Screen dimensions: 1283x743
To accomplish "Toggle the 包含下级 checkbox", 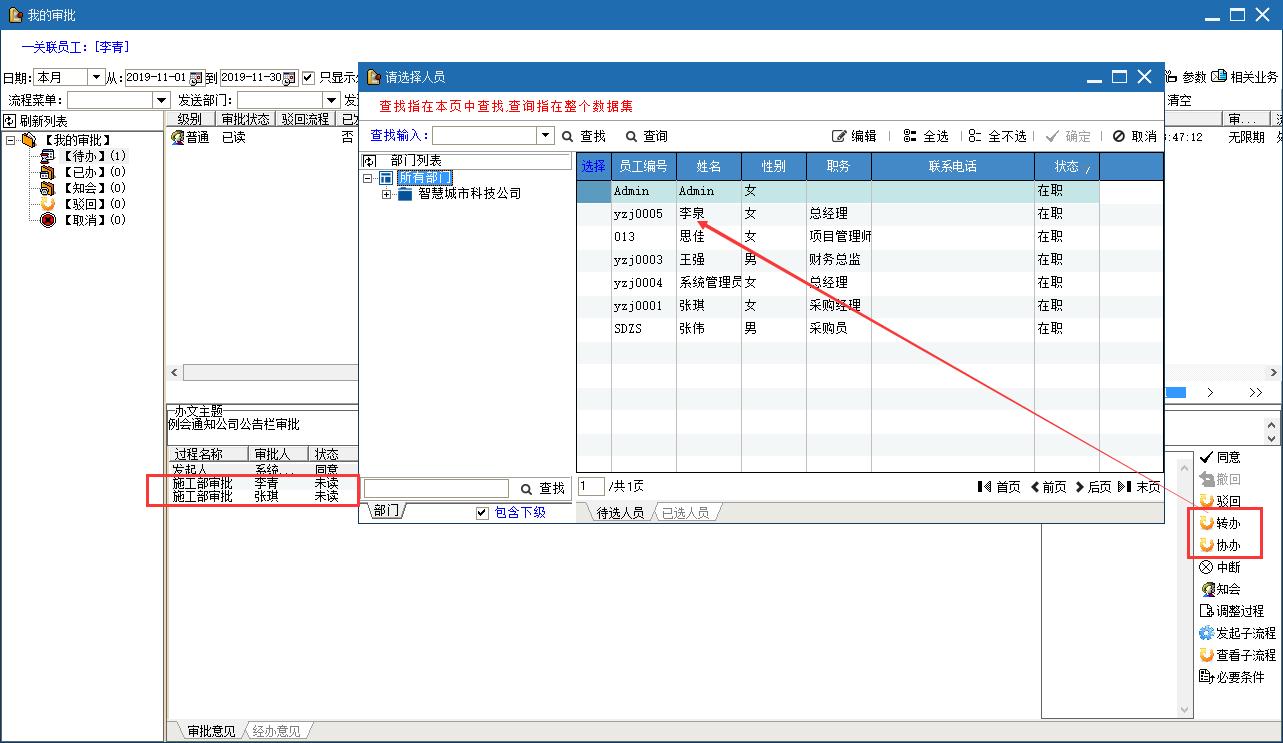I will (482, 513).
